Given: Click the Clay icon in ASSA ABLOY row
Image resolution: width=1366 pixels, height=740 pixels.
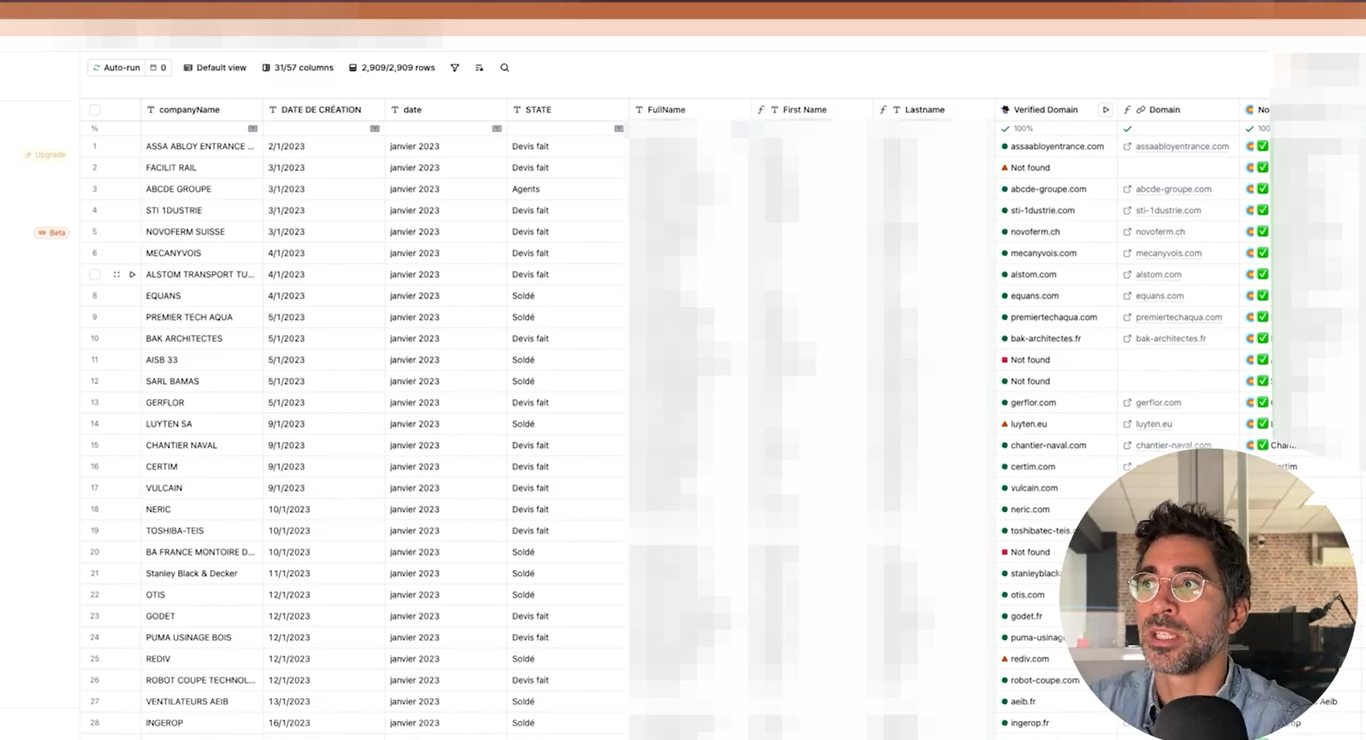Looking at the screenshot, I should (1250, 146).
